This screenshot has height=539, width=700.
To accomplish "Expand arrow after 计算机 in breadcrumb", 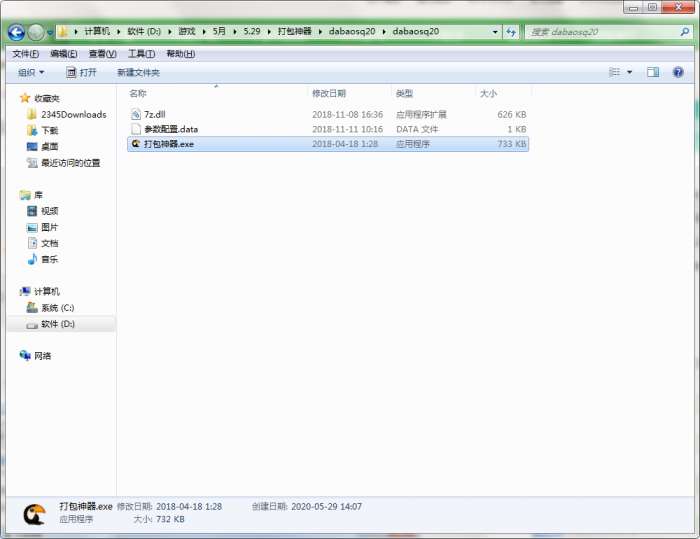I will coord(118,31).
